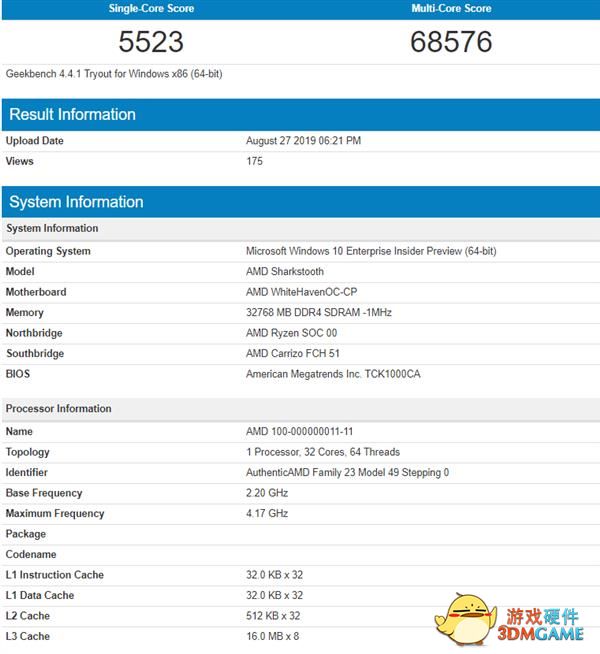This screenshot has width=600, height=654.
Task: Select L3 Cache value 16.0 MB x 8
Action: click(273, 636)
